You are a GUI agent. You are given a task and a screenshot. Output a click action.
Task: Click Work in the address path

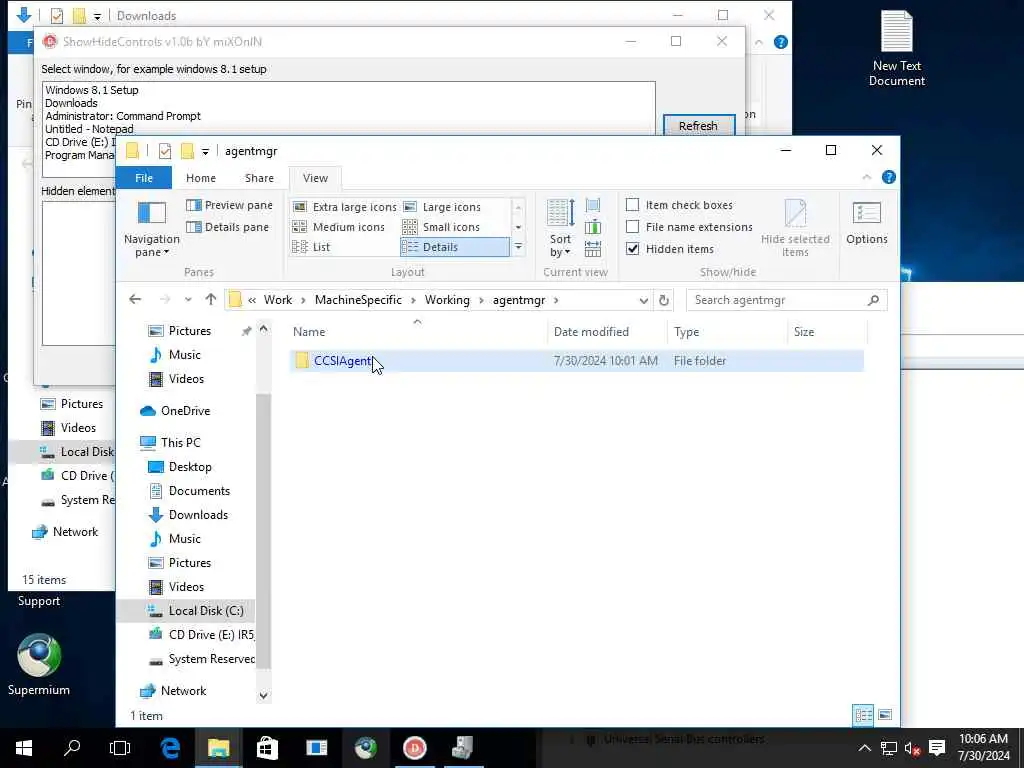(x=278, y=300)
